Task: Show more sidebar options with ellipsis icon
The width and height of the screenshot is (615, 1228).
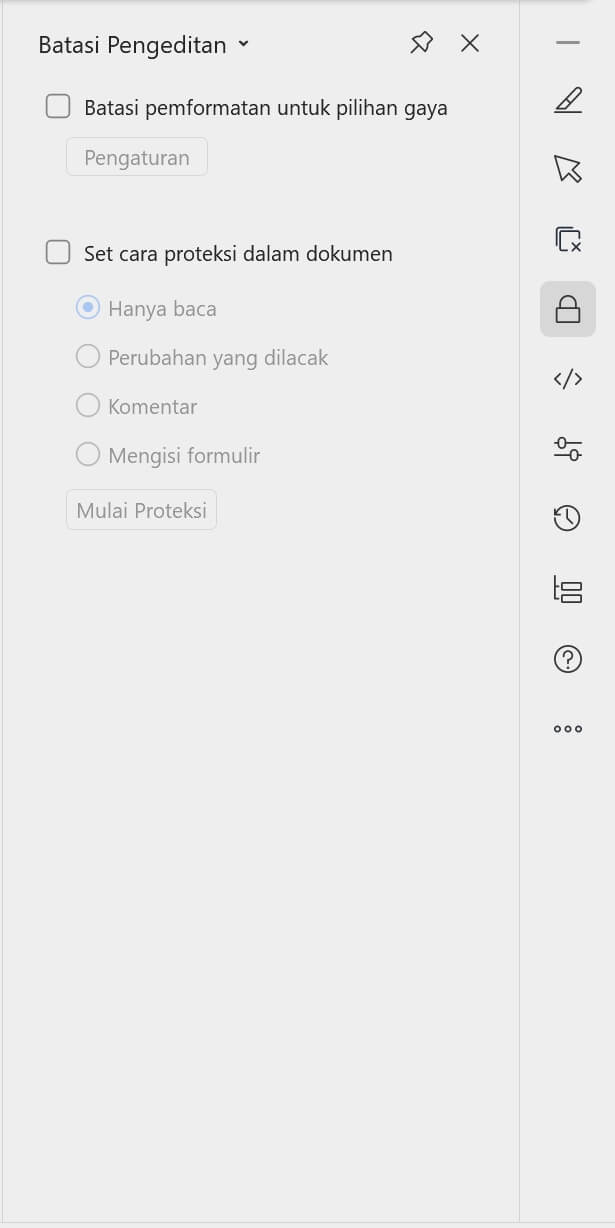Action: (x=567, y=728)
